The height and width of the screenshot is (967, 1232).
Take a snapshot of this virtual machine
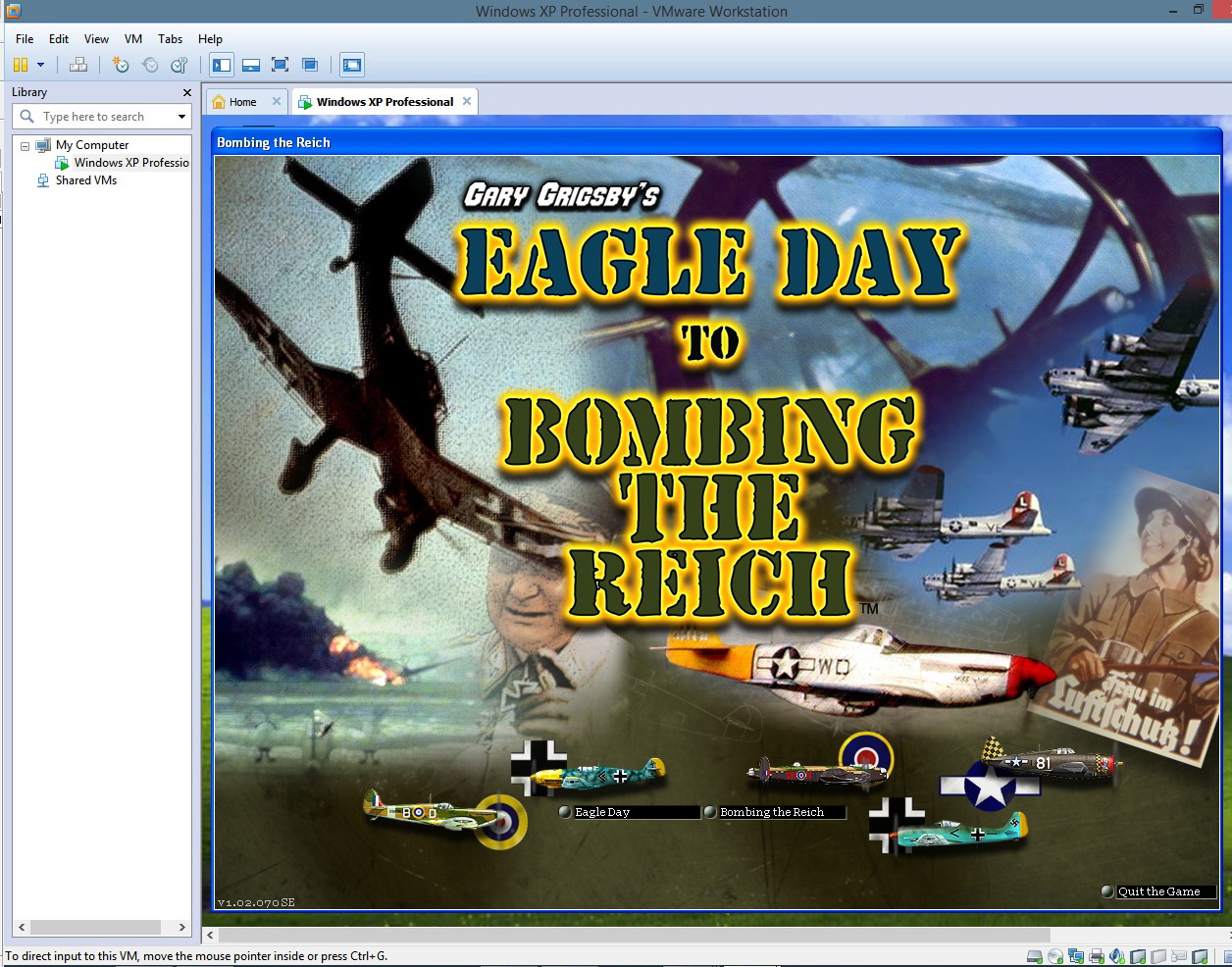(121, 65)
